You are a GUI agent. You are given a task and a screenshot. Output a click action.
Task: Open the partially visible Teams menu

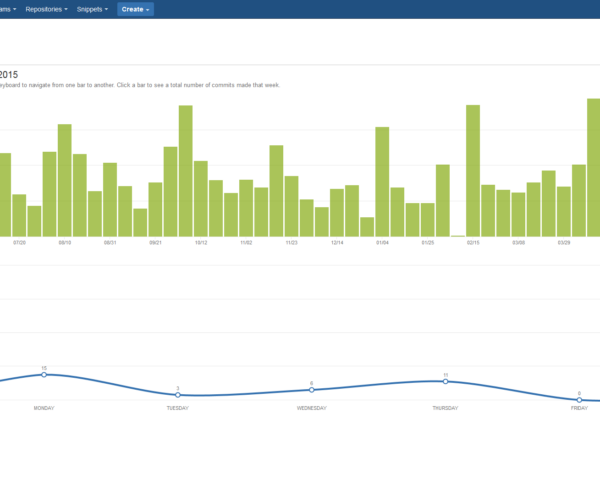[x=8, y=9]
